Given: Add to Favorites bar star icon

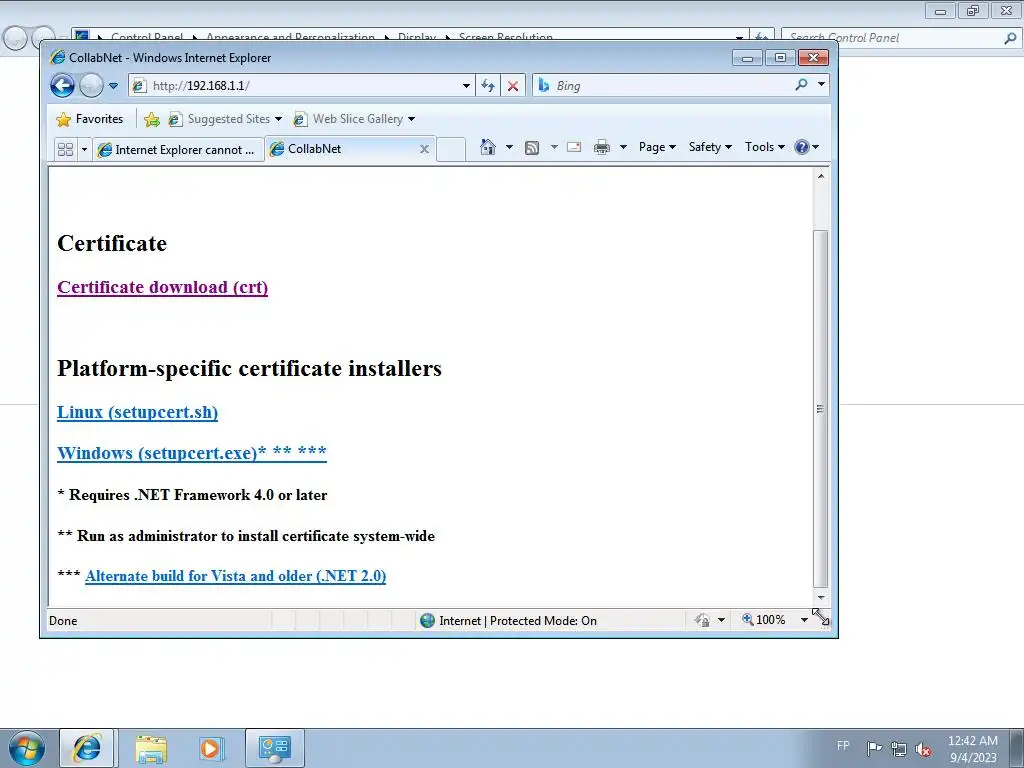Looking at the screenshot, I should click(152, 119).
